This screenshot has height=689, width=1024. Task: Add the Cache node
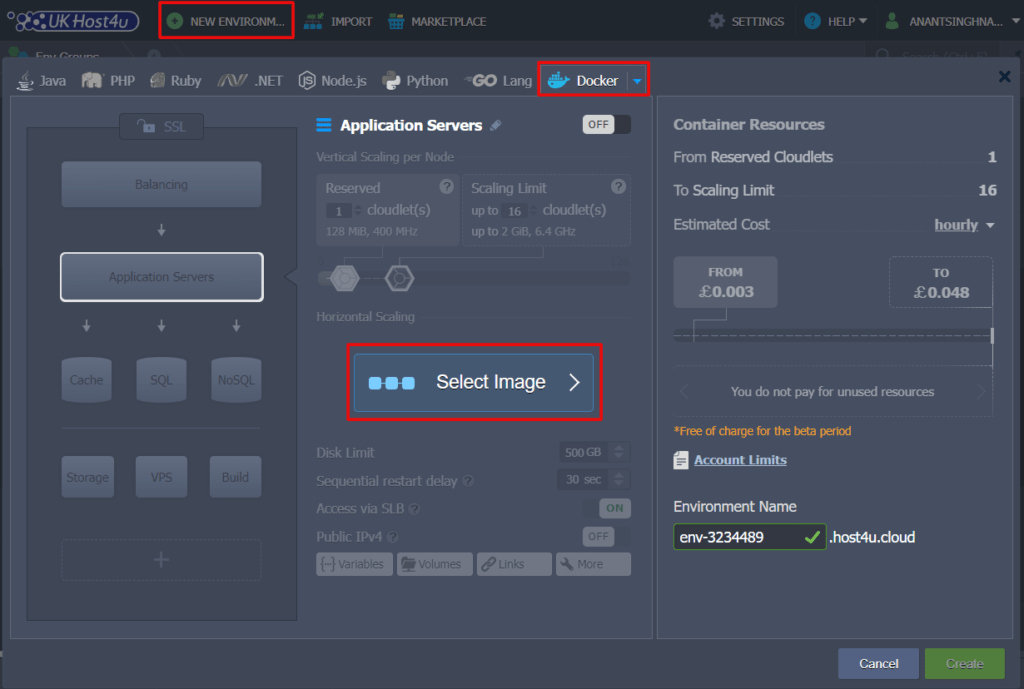coord(86,379)
